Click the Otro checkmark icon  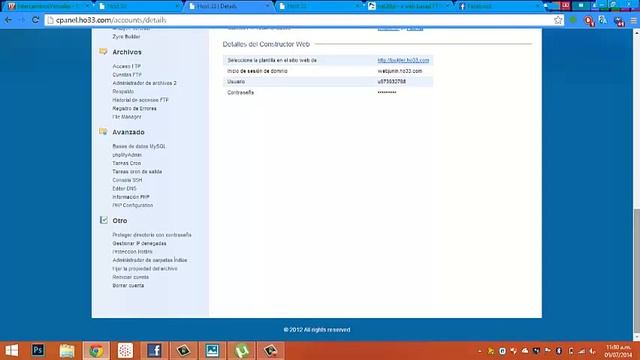pos(103,220)
